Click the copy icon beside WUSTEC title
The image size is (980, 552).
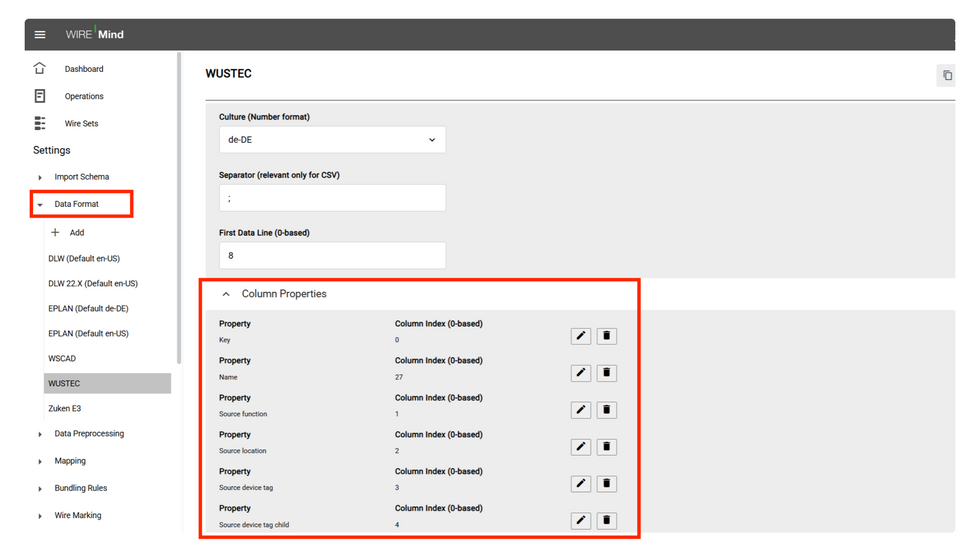click(x=947, y=76)
